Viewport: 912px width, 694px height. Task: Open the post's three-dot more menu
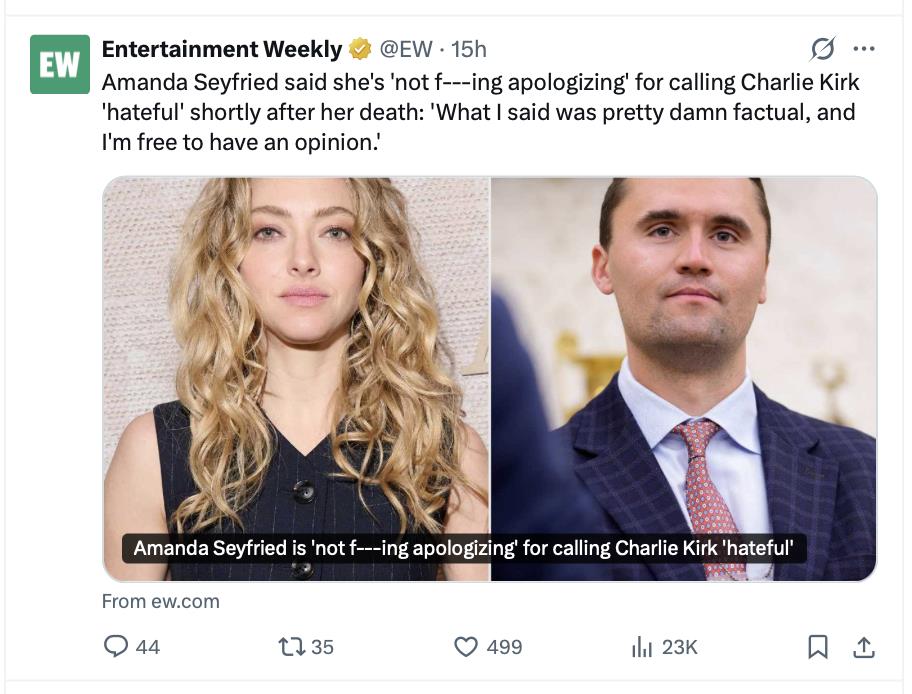(x=863, y=48)
